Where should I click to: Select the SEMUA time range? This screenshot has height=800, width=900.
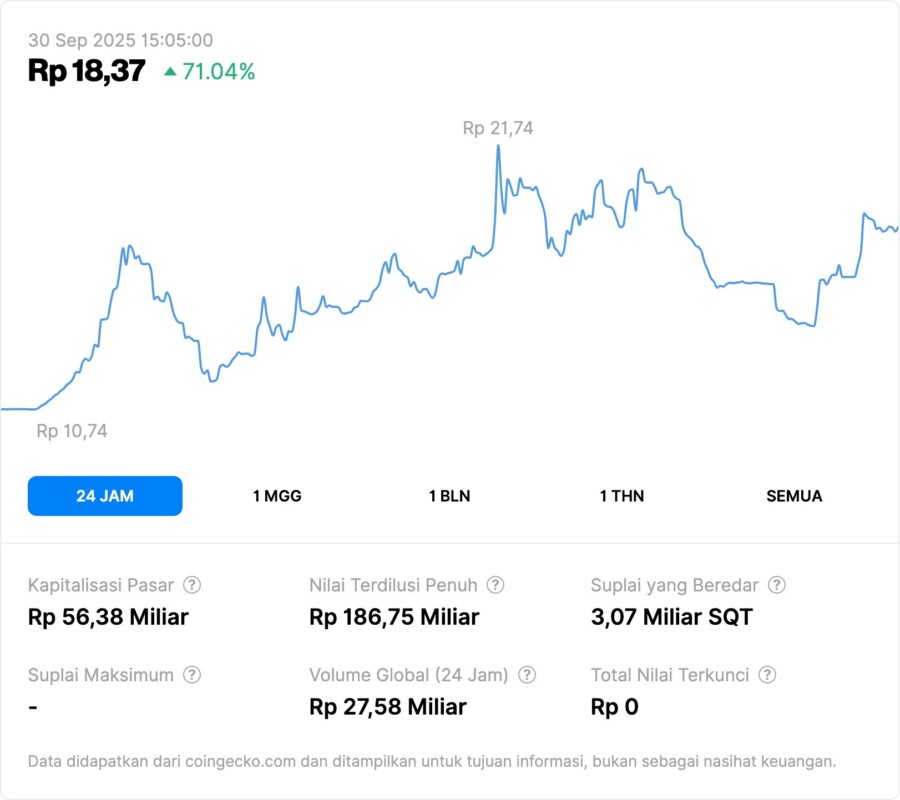(x=794, y=496)
